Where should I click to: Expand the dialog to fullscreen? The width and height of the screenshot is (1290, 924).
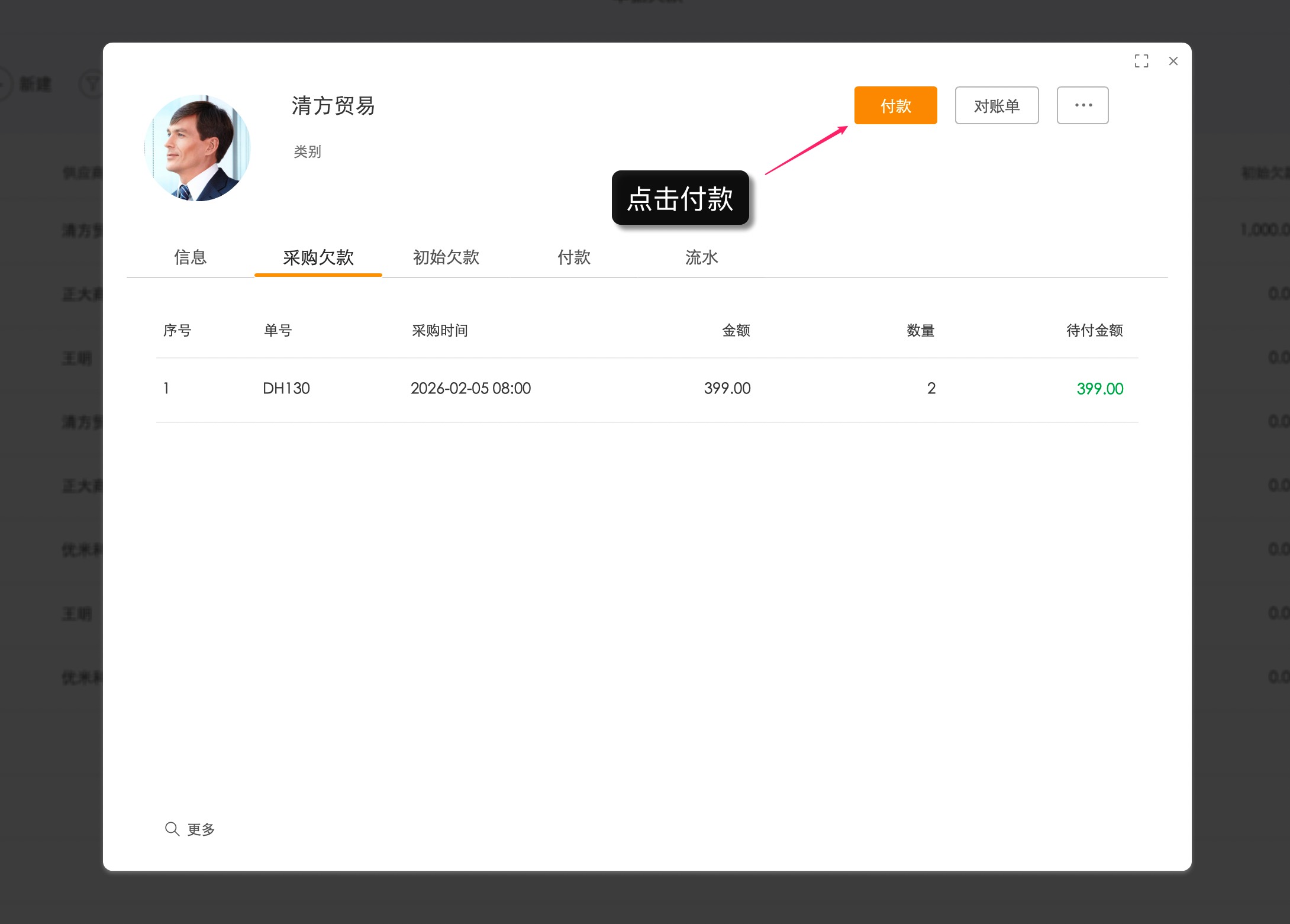1142,61
